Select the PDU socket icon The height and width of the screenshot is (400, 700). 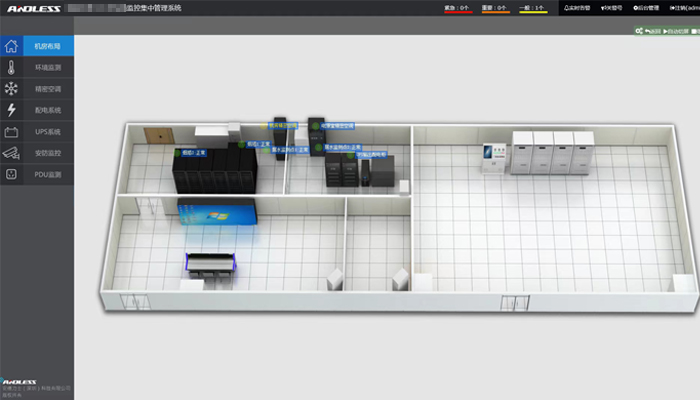click(11, 174)
